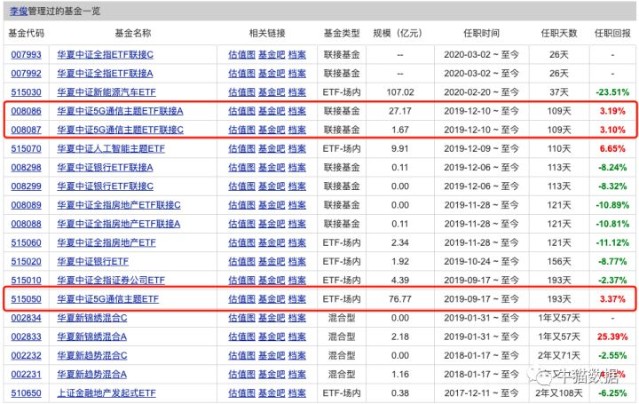The height and width of the screenshot is (404, 639).
Task: Open fund code 002231 link
Action: point(26,374)
